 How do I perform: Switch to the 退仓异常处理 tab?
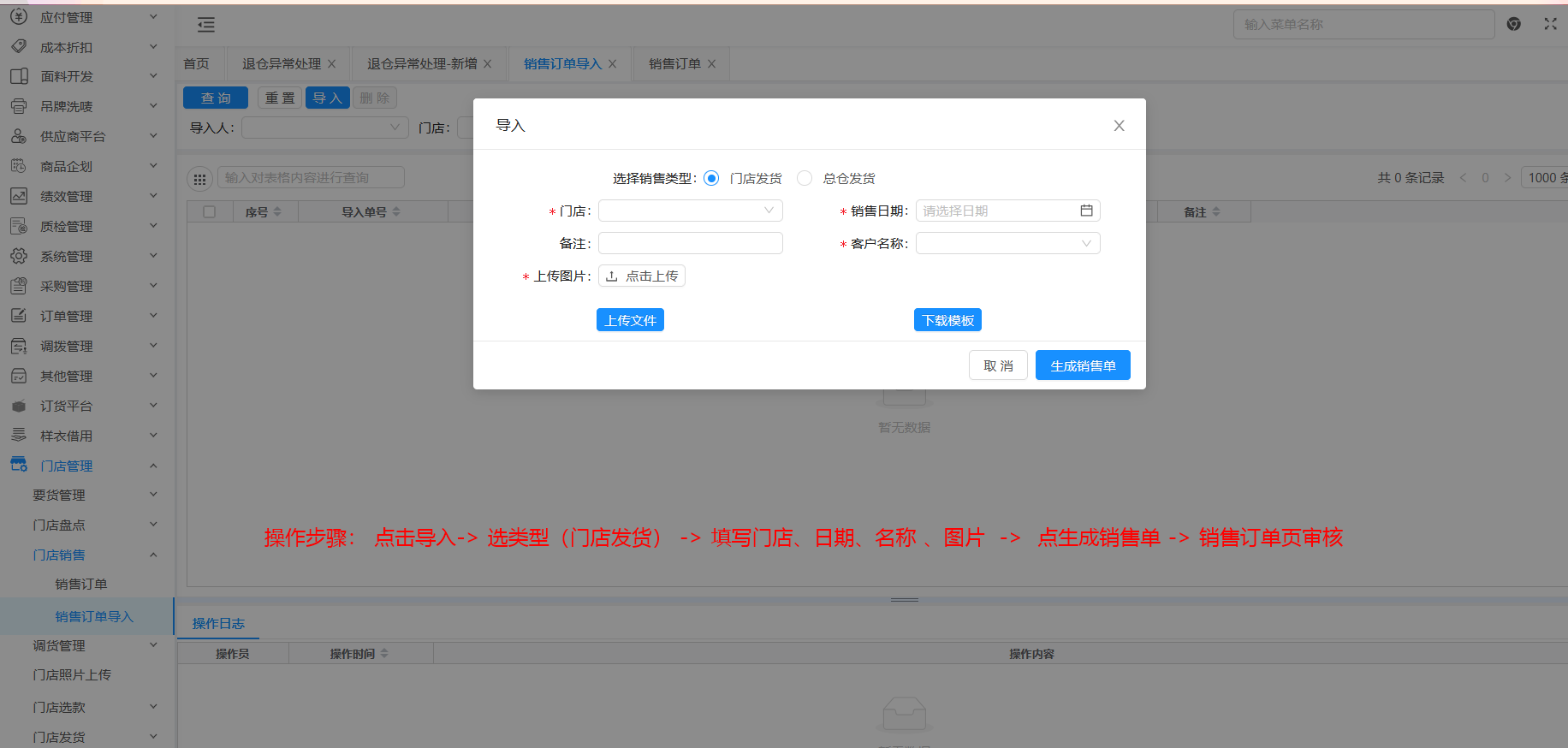[281, 64]
